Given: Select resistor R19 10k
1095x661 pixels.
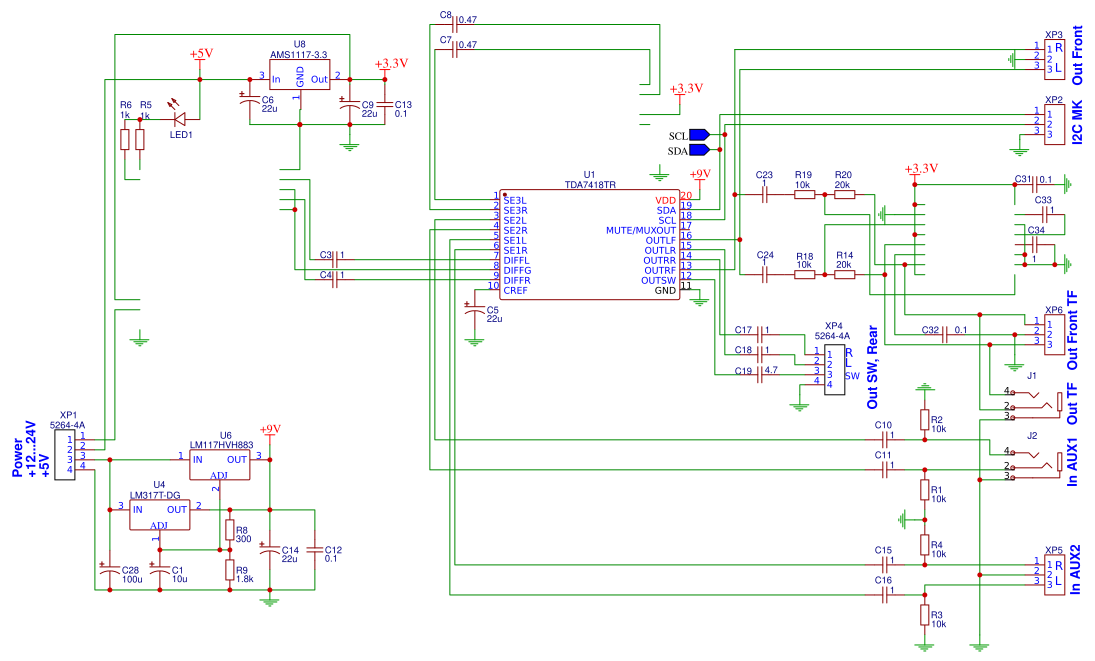Looking at the screenshot, I should coord(804,195).
